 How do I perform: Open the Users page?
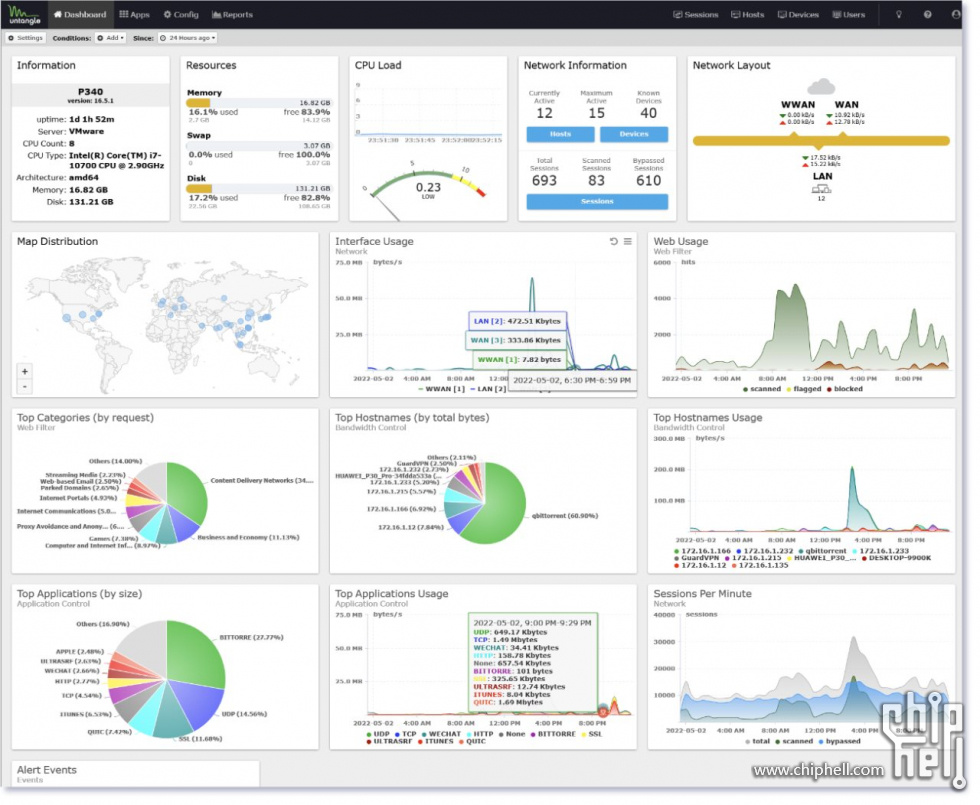pos(849,14)
